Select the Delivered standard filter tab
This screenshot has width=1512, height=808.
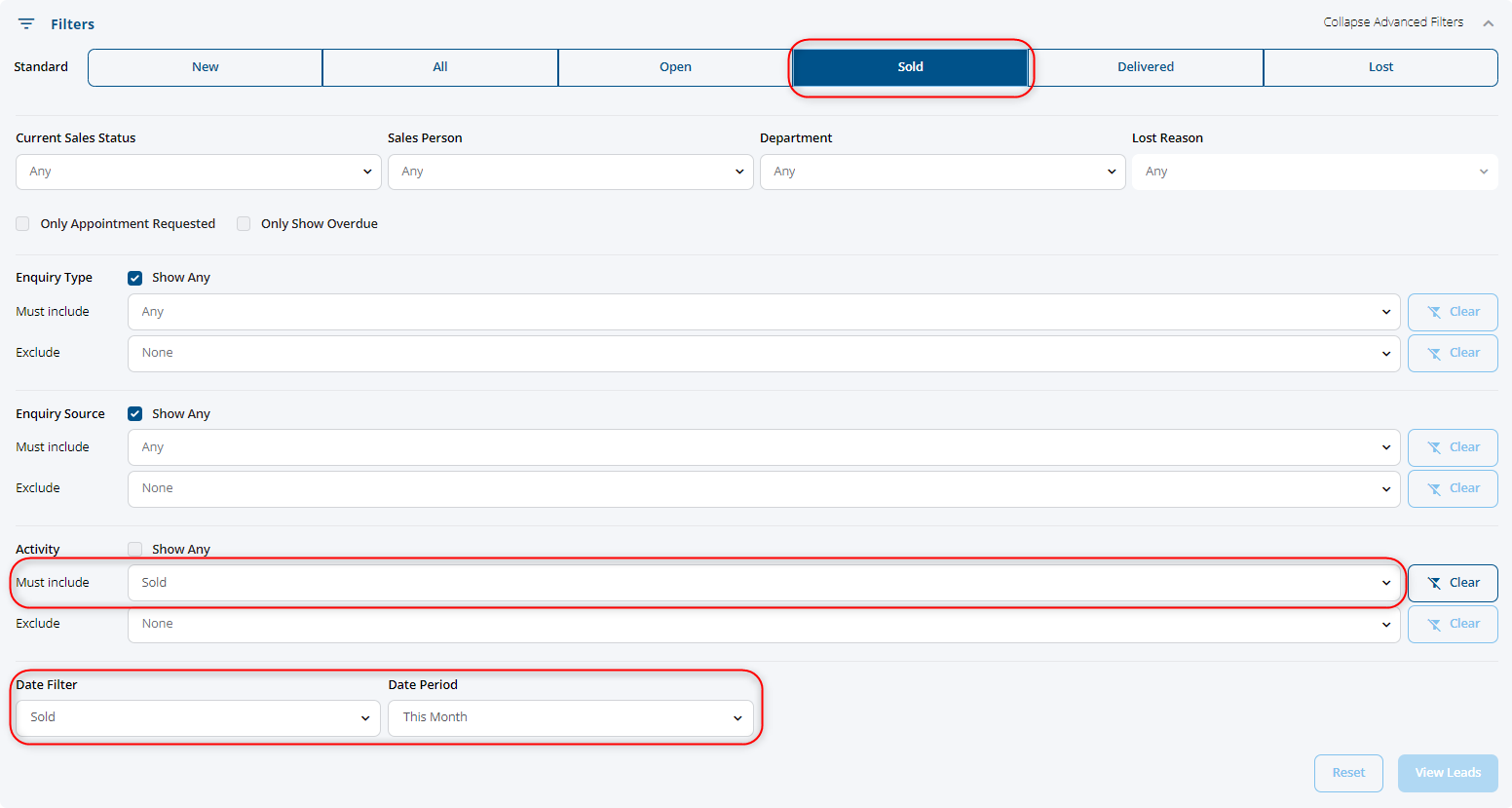click(1146, 67)
